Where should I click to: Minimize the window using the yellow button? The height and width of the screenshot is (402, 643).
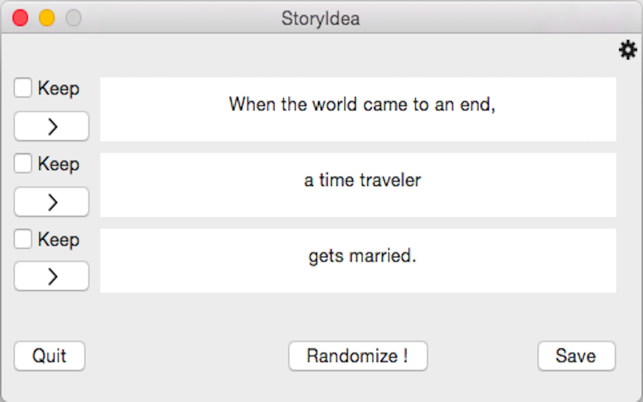coord(46,18)
